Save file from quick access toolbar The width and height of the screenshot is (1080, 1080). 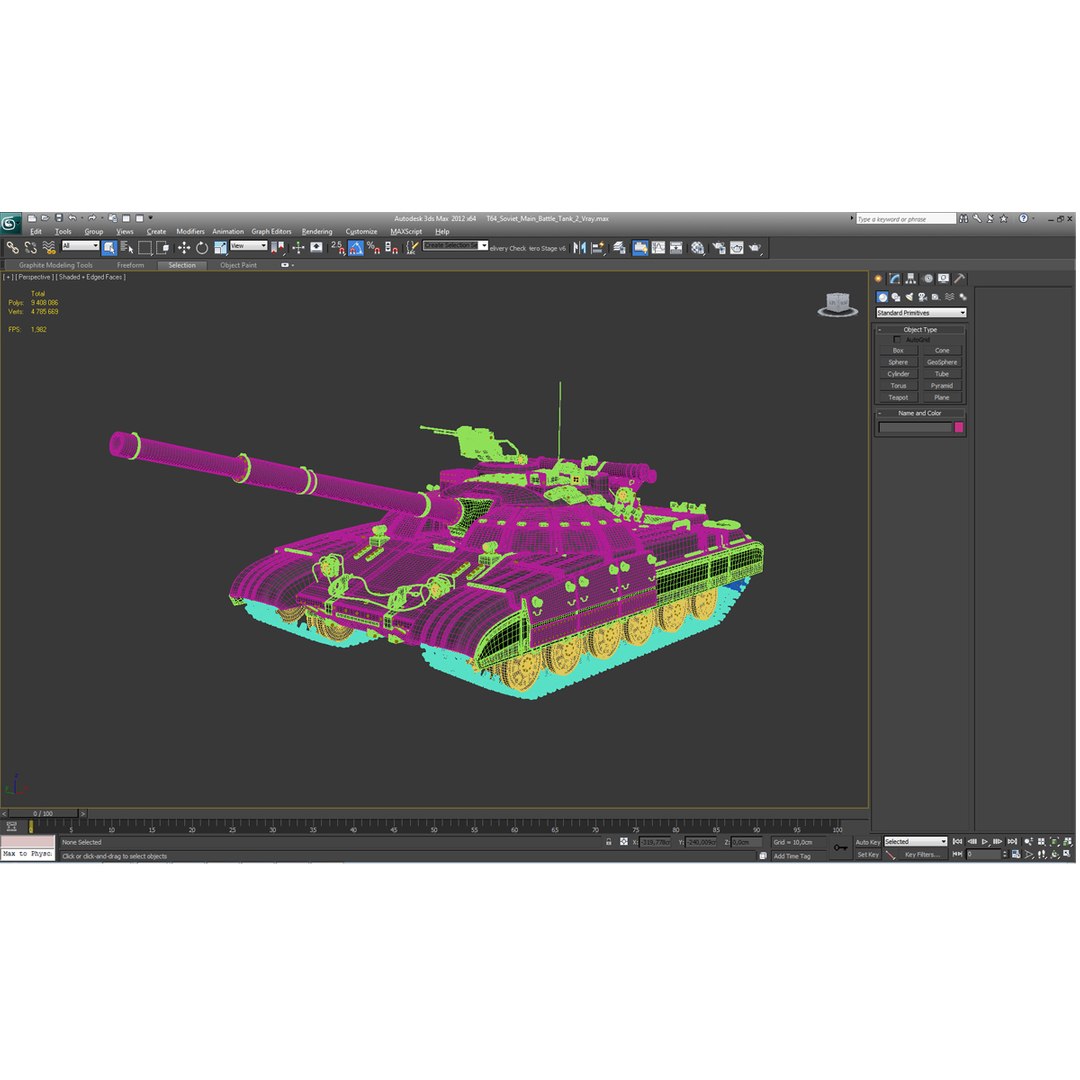(x=59, y=218)
